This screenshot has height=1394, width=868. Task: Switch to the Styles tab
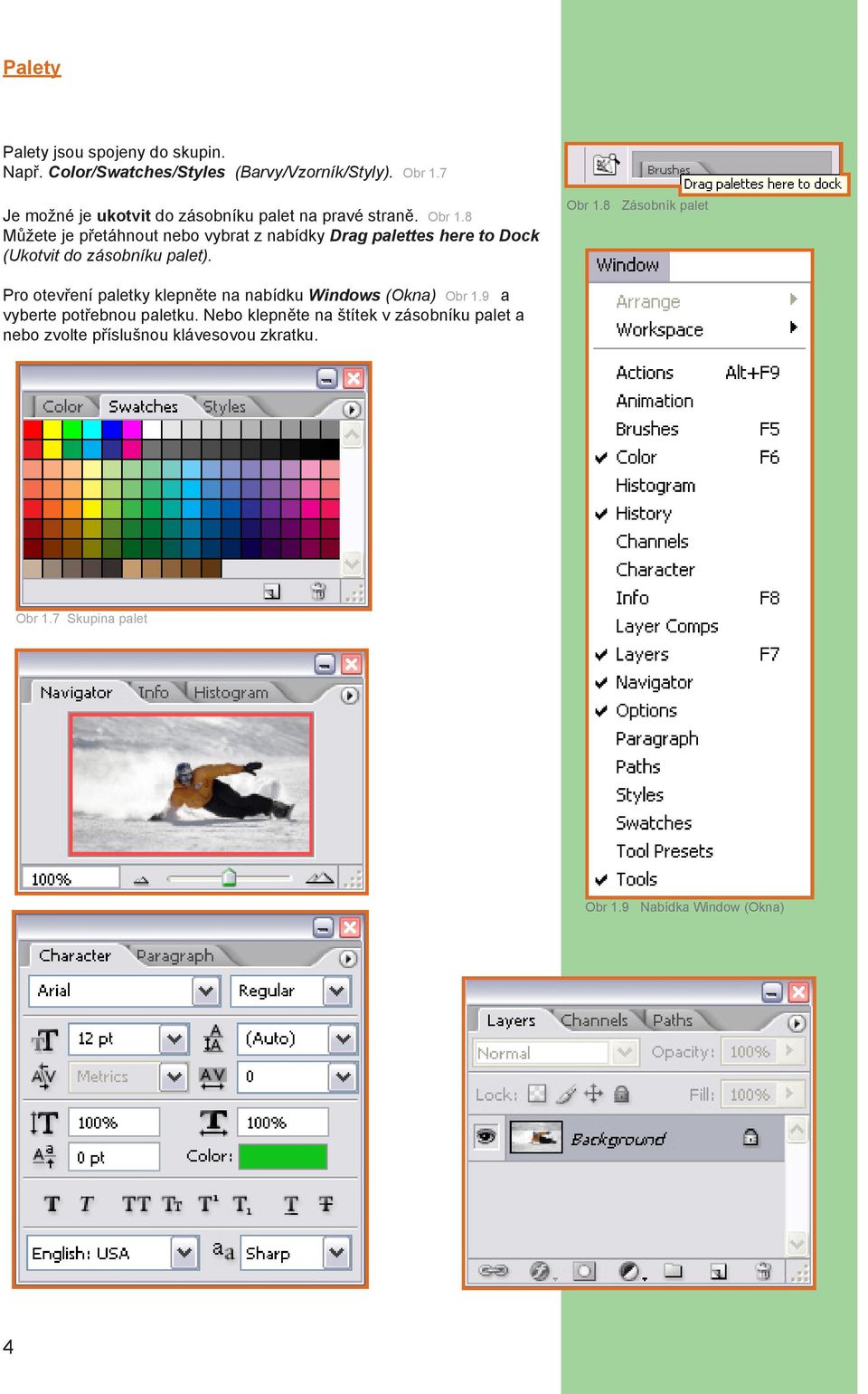[224, 407]
